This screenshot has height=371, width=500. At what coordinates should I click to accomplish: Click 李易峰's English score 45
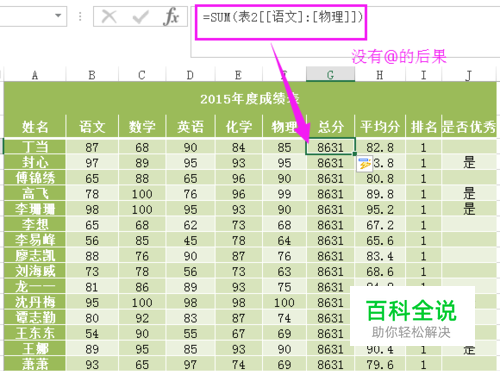click(190, 240)
